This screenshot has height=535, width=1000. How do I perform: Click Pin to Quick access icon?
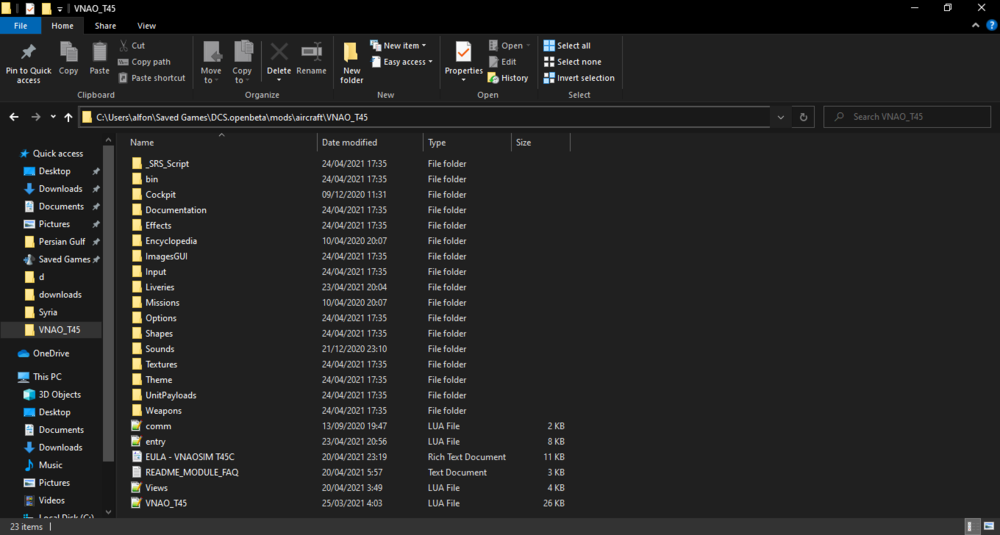coord(28,52)
